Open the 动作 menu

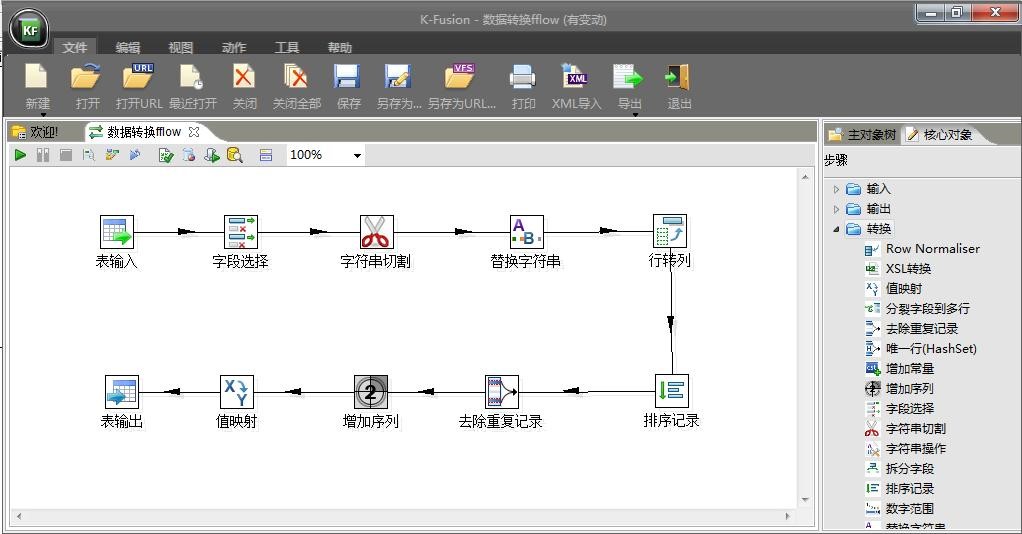[234, 48]
